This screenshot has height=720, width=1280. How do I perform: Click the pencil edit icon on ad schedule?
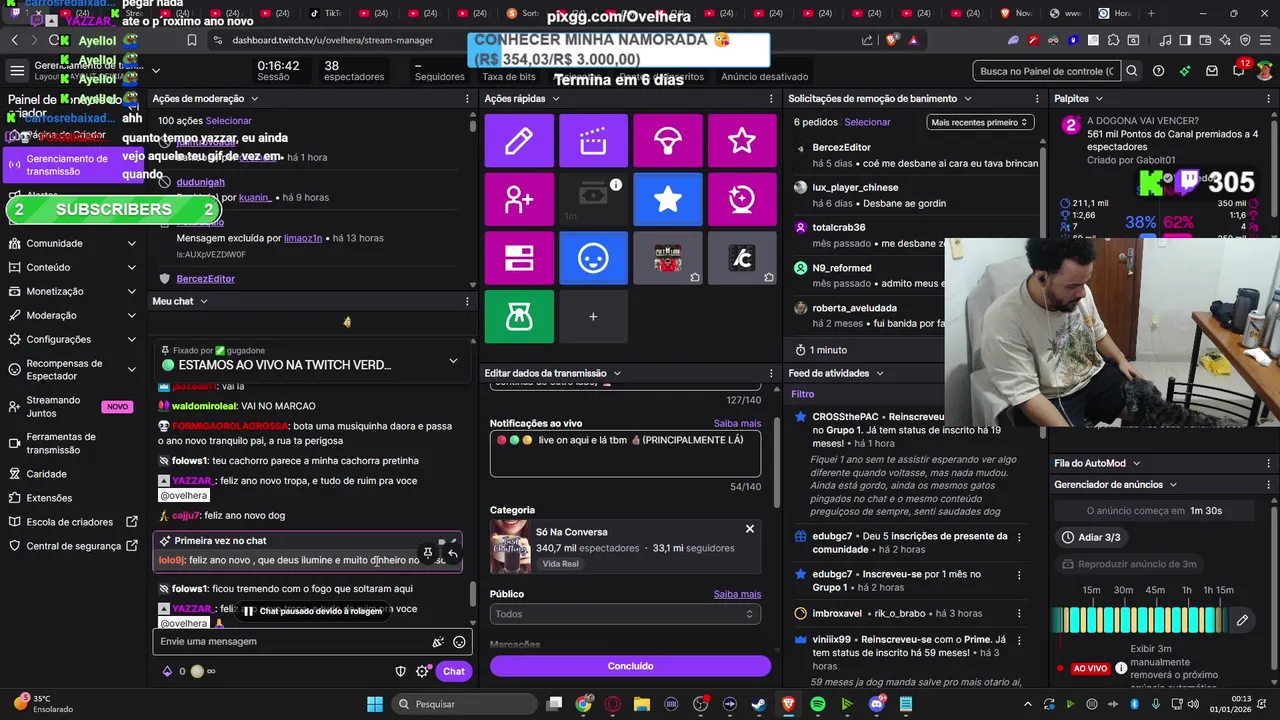[1242, 620]
